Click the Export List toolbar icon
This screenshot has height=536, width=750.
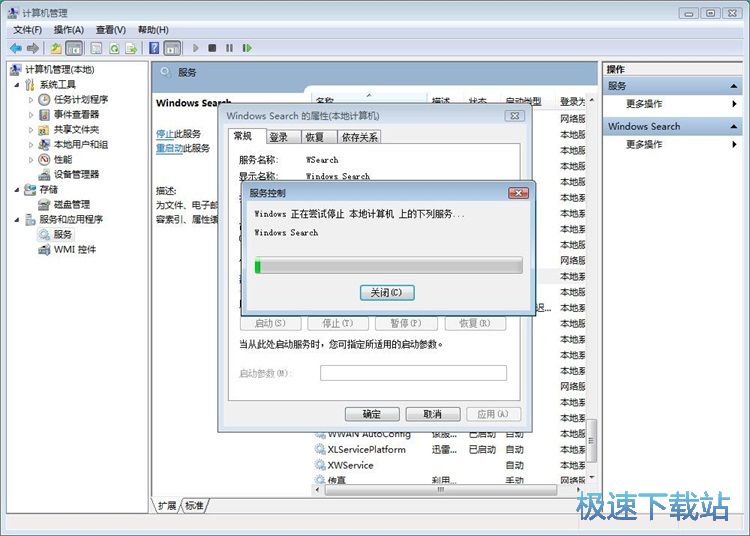point(131,48)
